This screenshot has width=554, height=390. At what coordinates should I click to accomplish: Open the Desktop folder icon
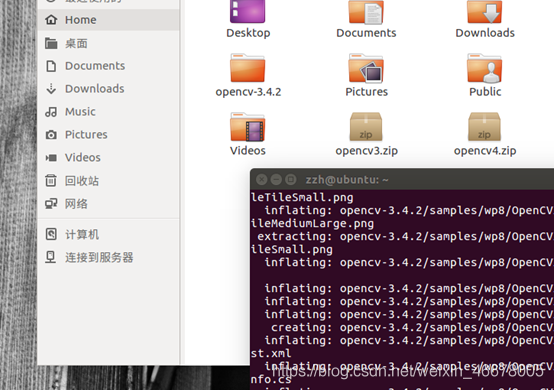(x=247, y=11)
